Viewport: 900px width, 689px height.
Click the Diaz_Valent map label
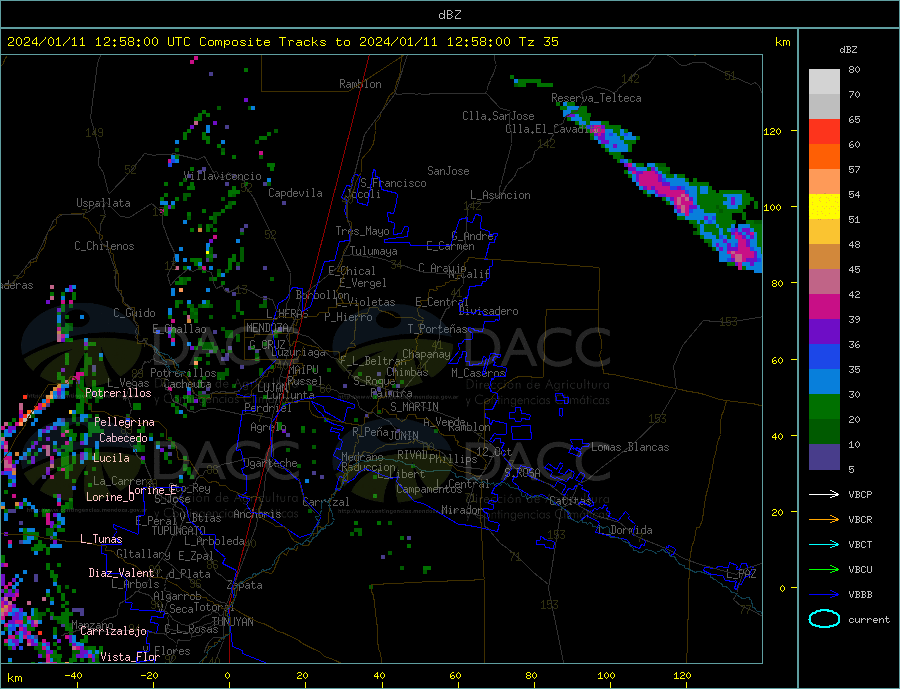(x=122, y=573)
